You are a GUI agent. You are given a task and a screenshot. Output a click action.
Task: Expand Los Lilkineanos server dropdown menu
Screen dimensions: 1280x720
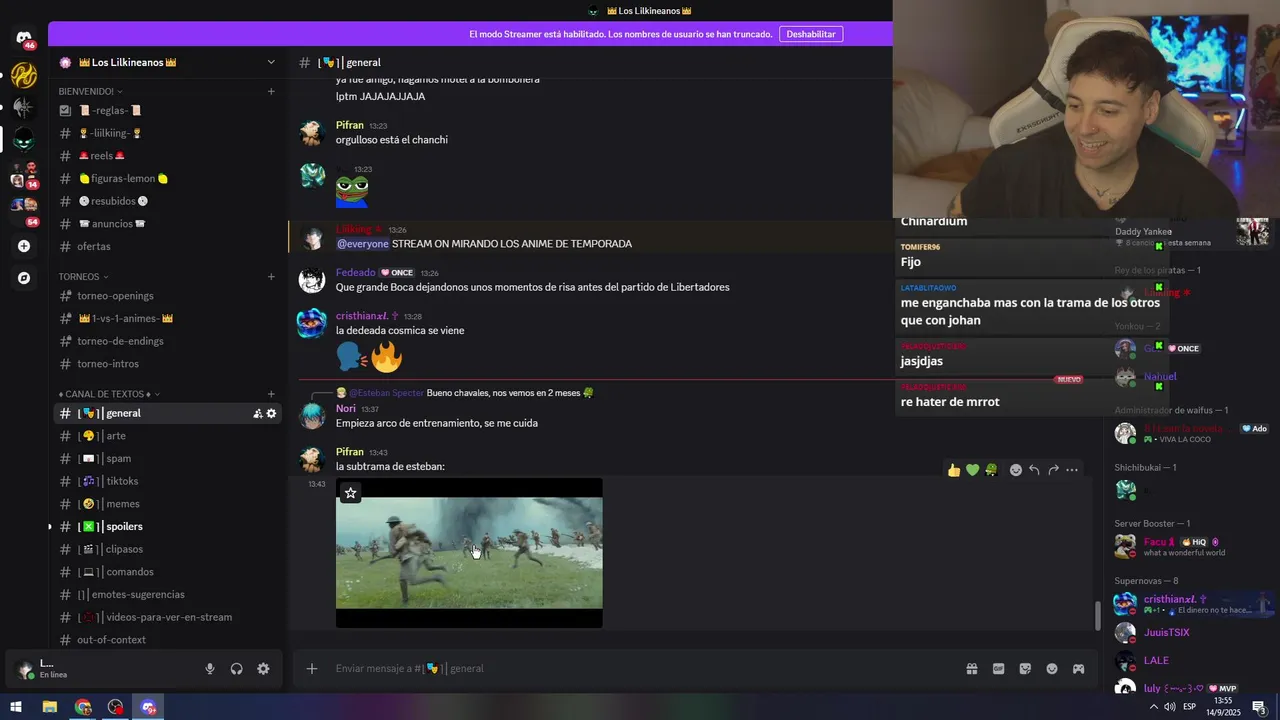(271, 62)
